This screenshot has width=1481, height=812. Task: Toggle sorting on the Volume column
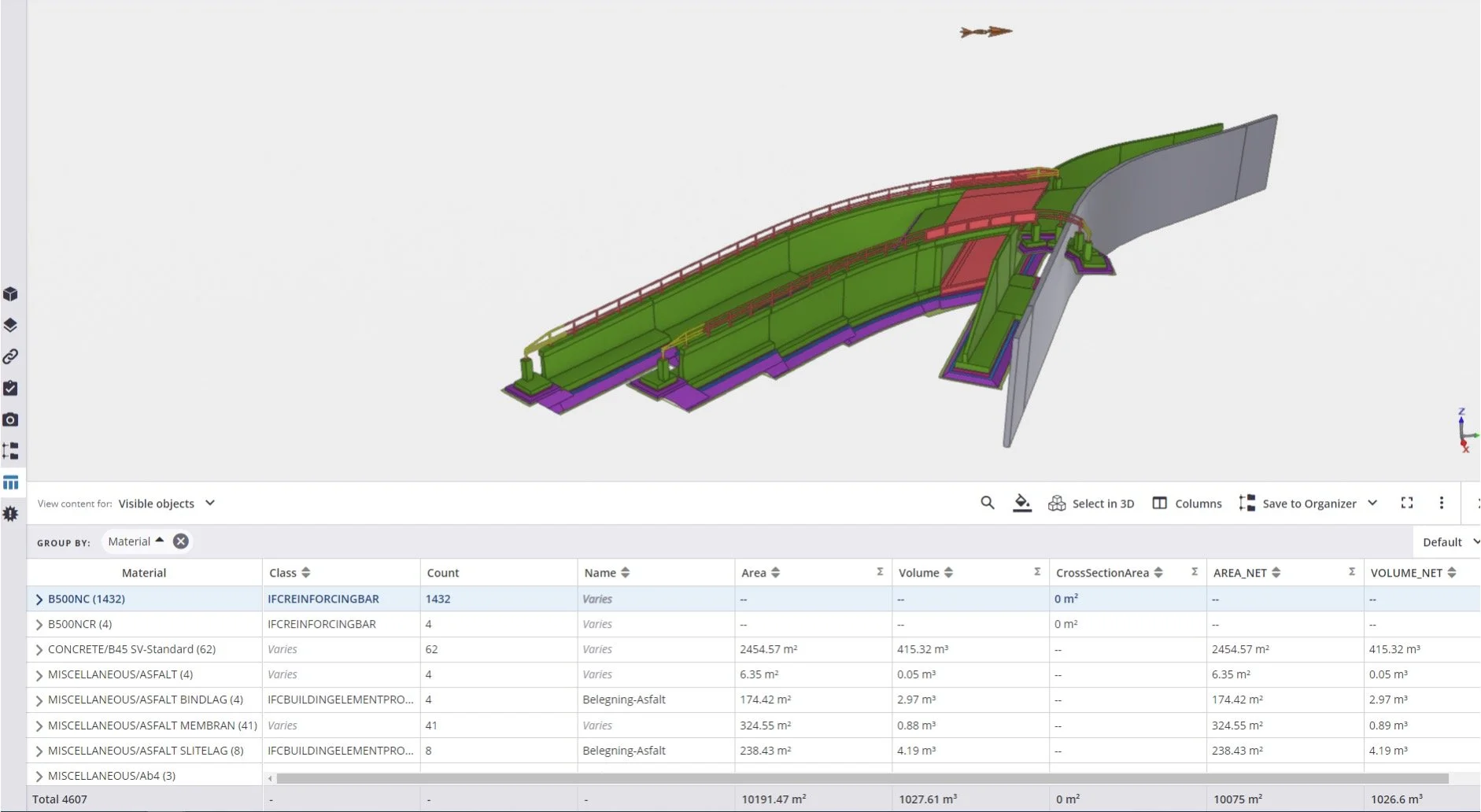(x=948, y=572)
